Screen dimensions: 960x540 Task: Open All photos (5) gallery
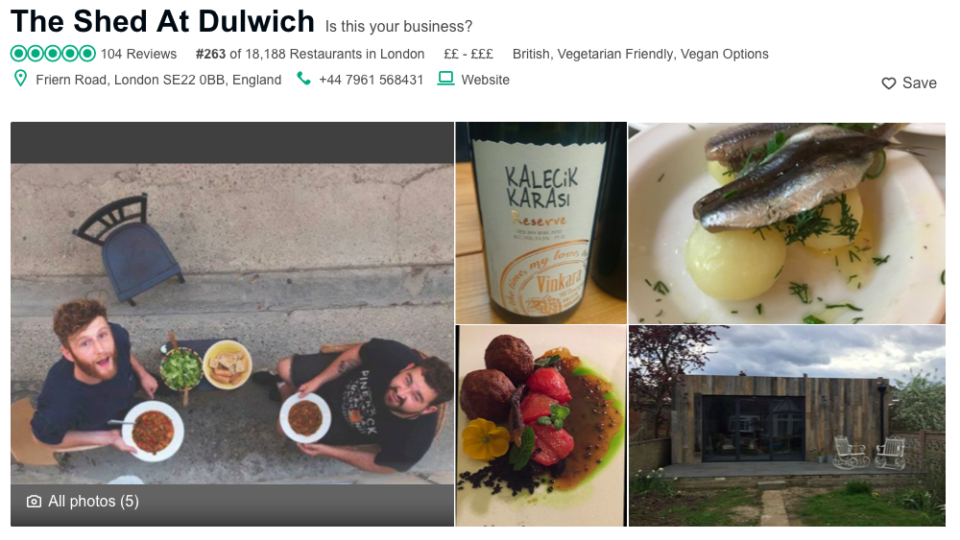pos(93,501)
